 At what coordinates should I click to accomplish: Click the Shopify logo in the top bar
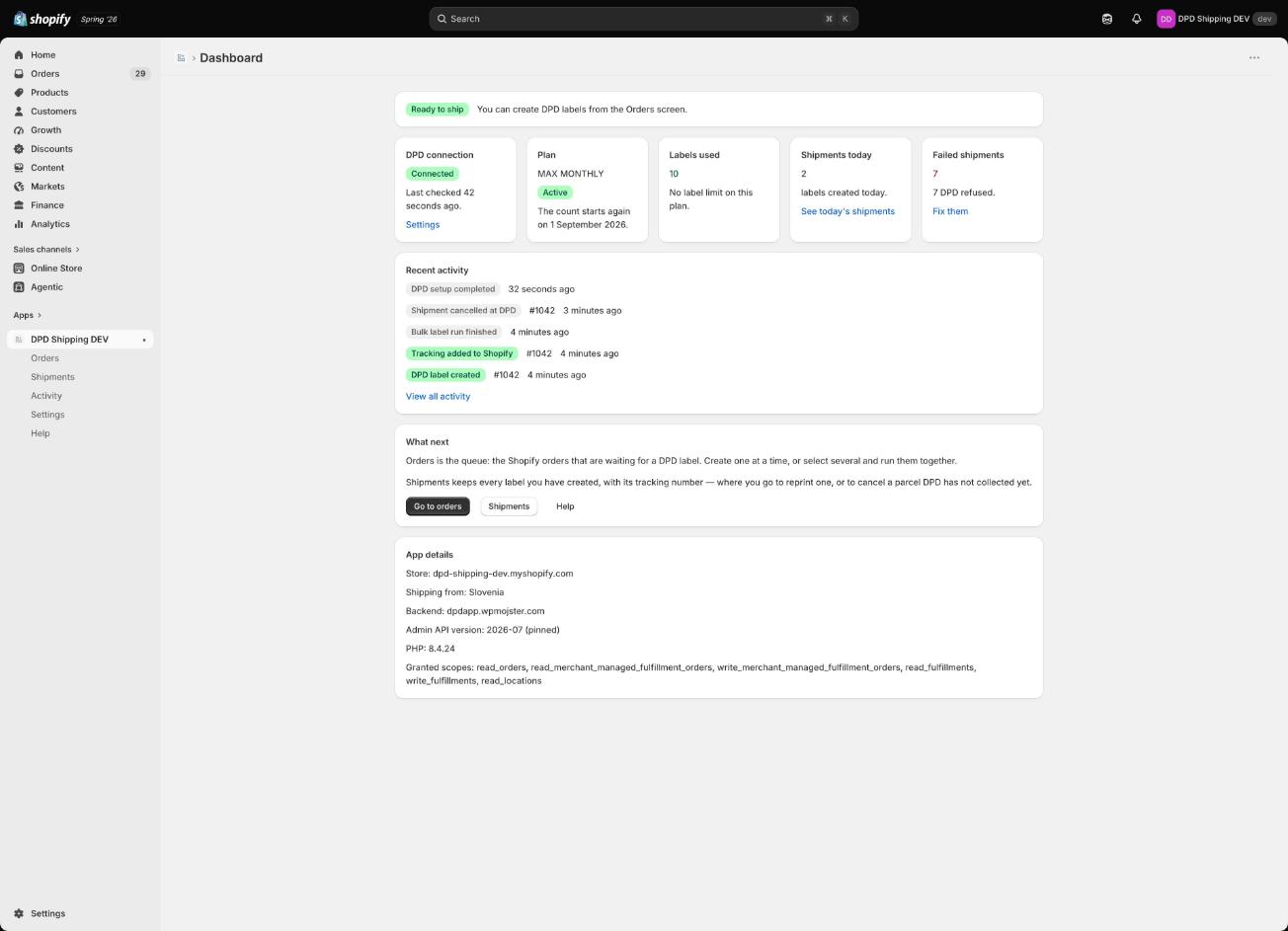(x=41, y=19)
